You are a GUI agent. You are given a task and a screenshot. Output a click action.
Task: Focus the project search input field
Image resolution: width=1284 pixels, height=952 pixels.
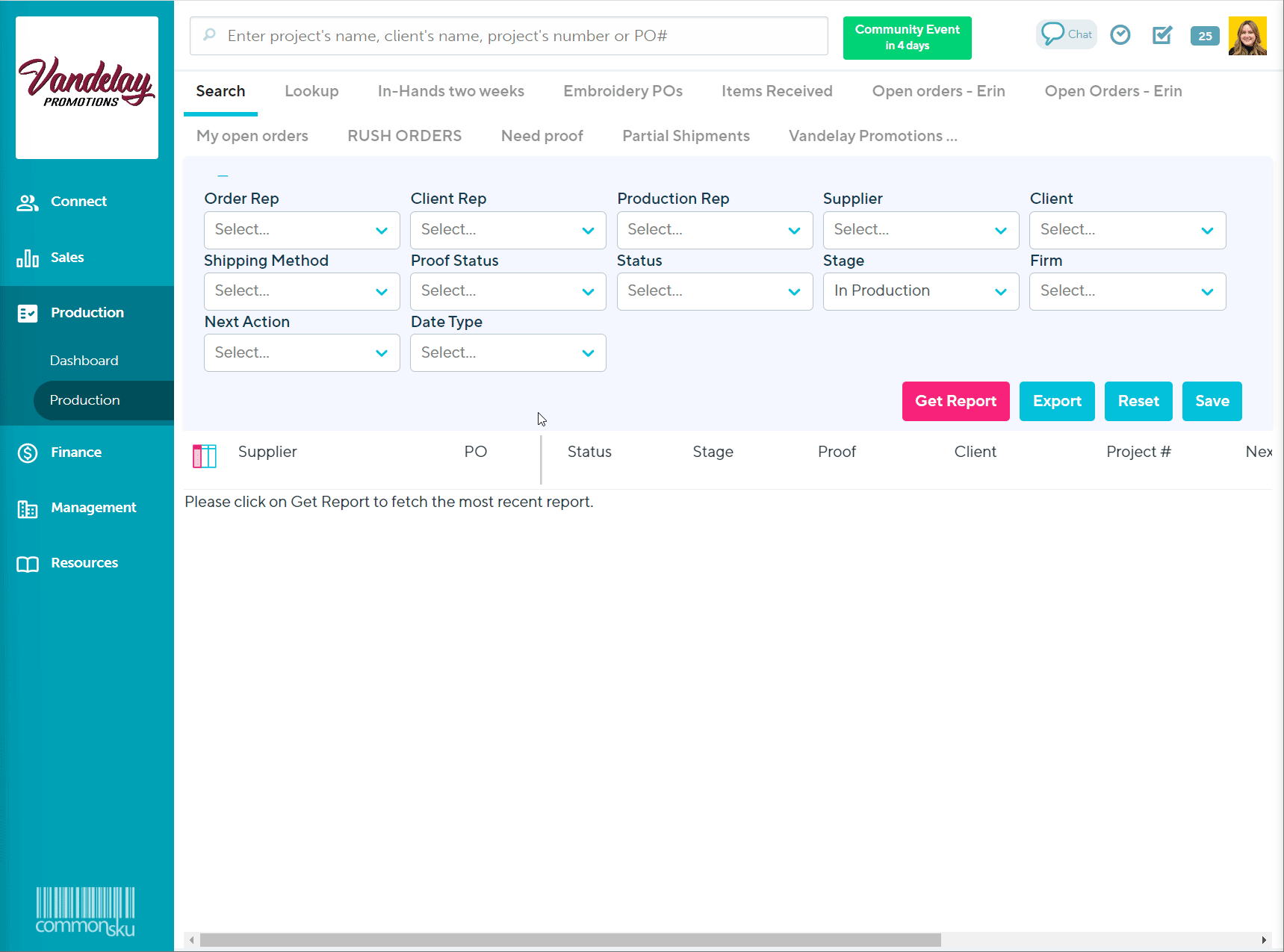515,36
